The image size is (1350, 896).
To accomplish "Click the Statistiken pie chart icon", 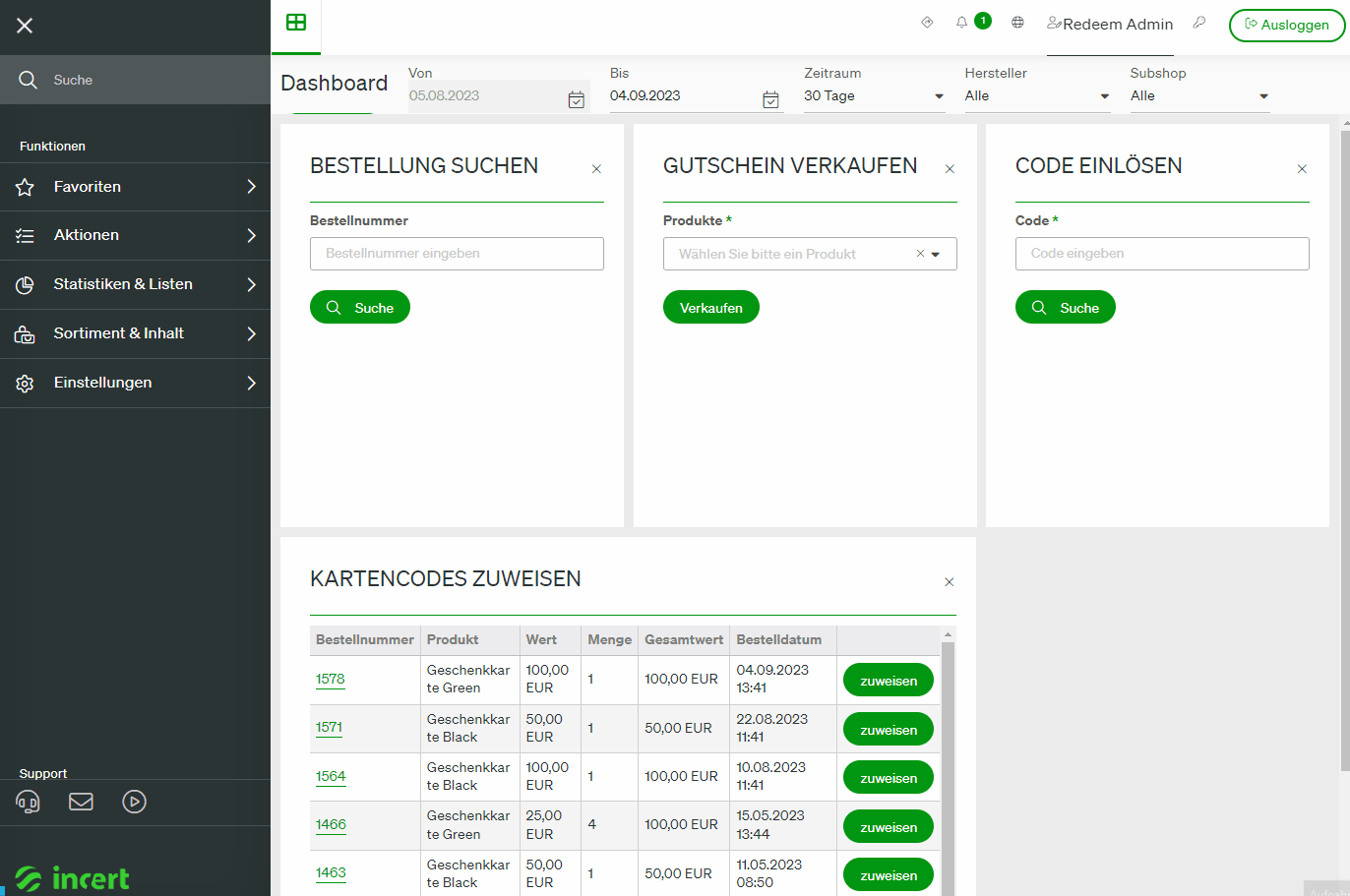I will tap(25, 285).
